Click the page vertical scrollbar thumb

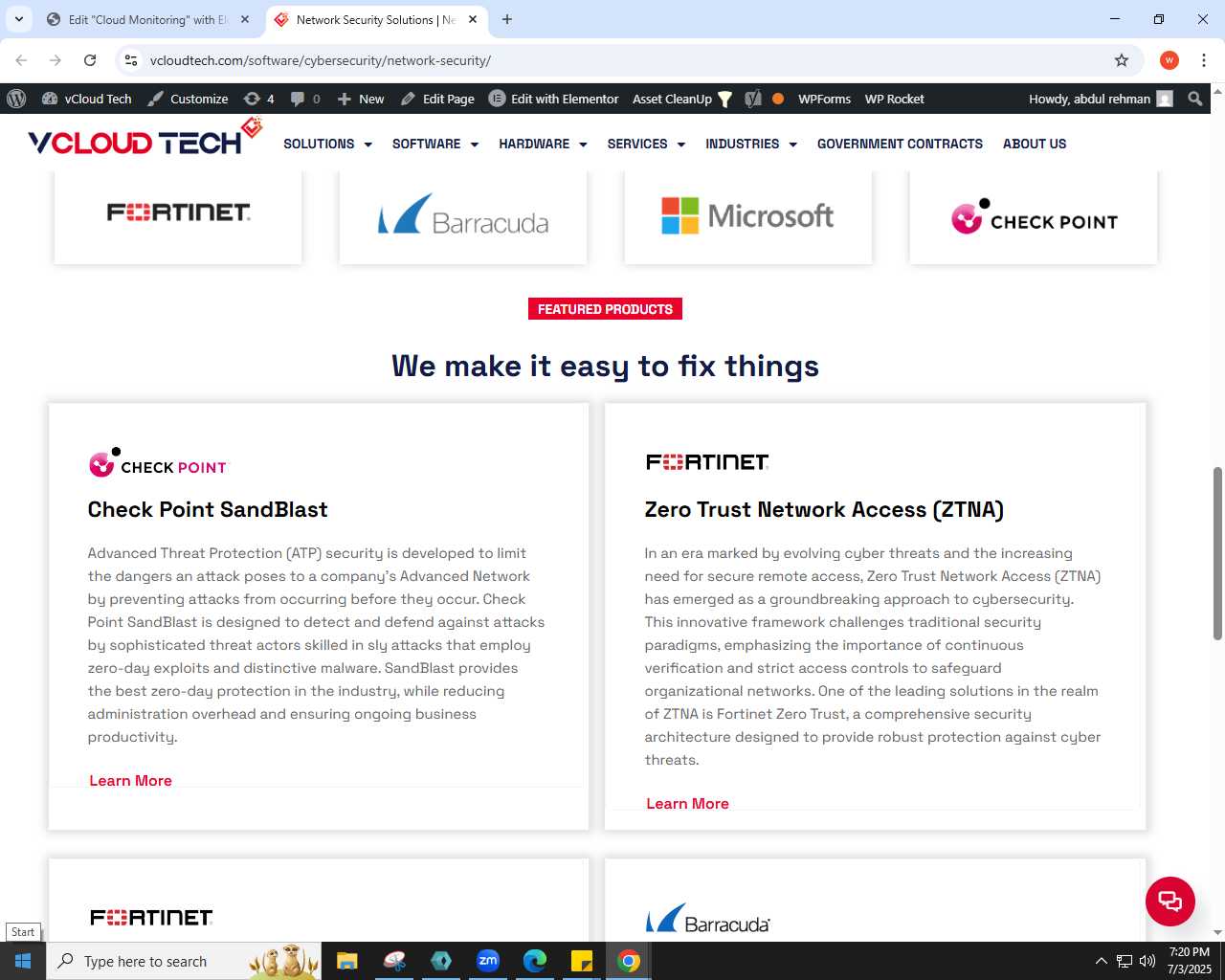(1217, 553)
